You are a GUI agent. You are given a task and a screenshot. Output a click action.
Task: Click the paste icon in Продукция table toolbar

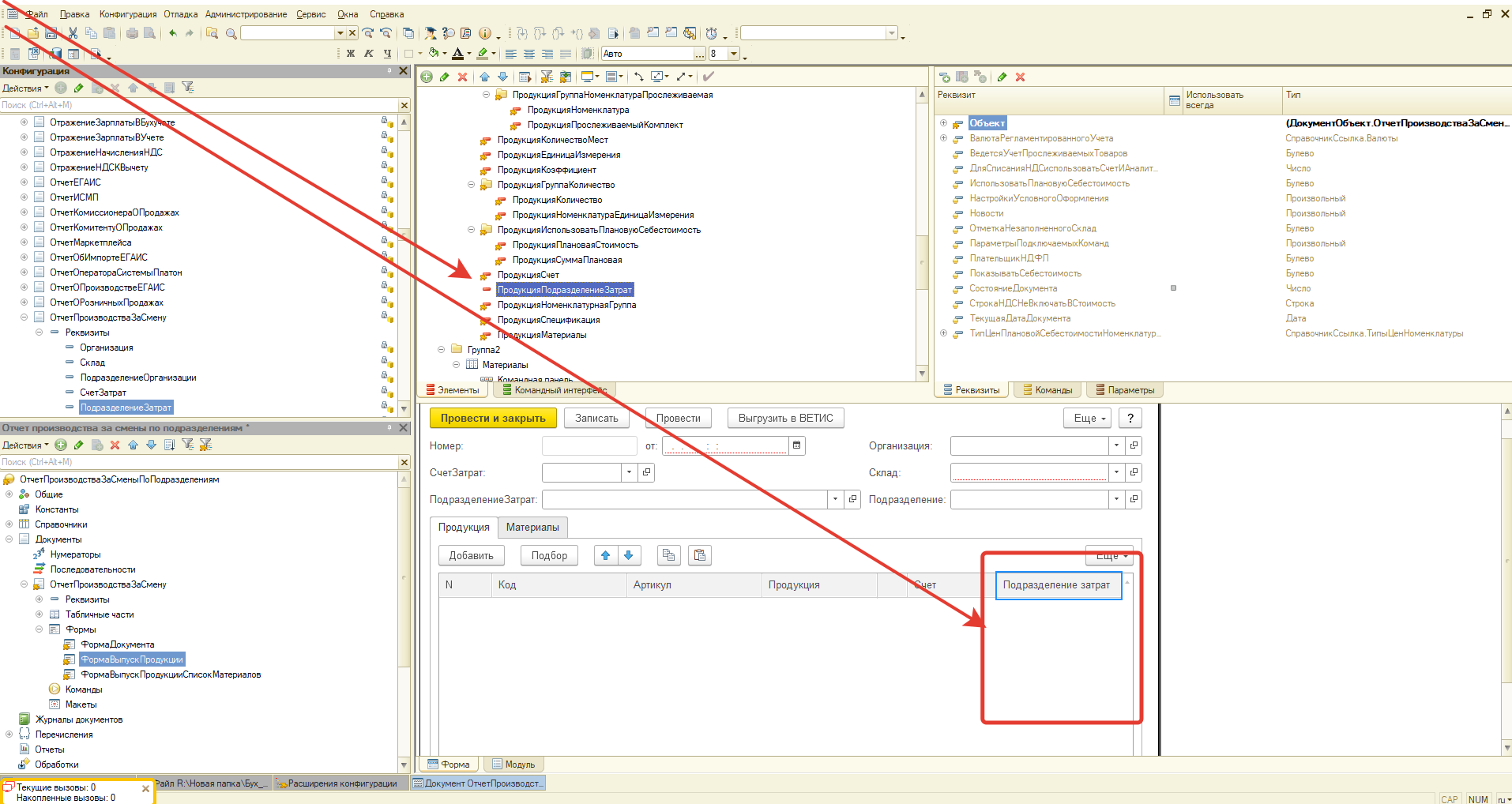pyautogui.click(x=699, y=555)
